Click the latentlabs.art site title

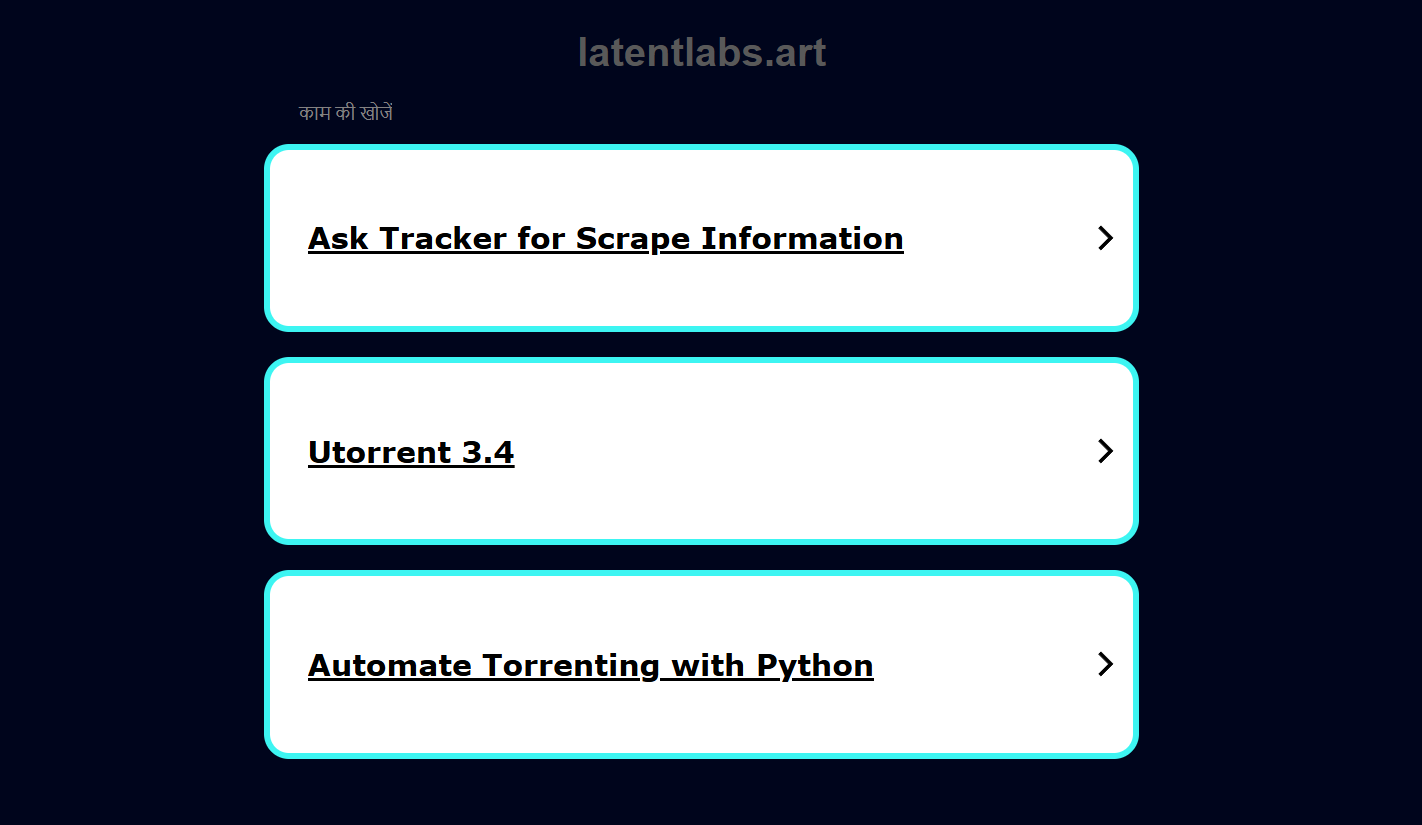coord(702,53)
